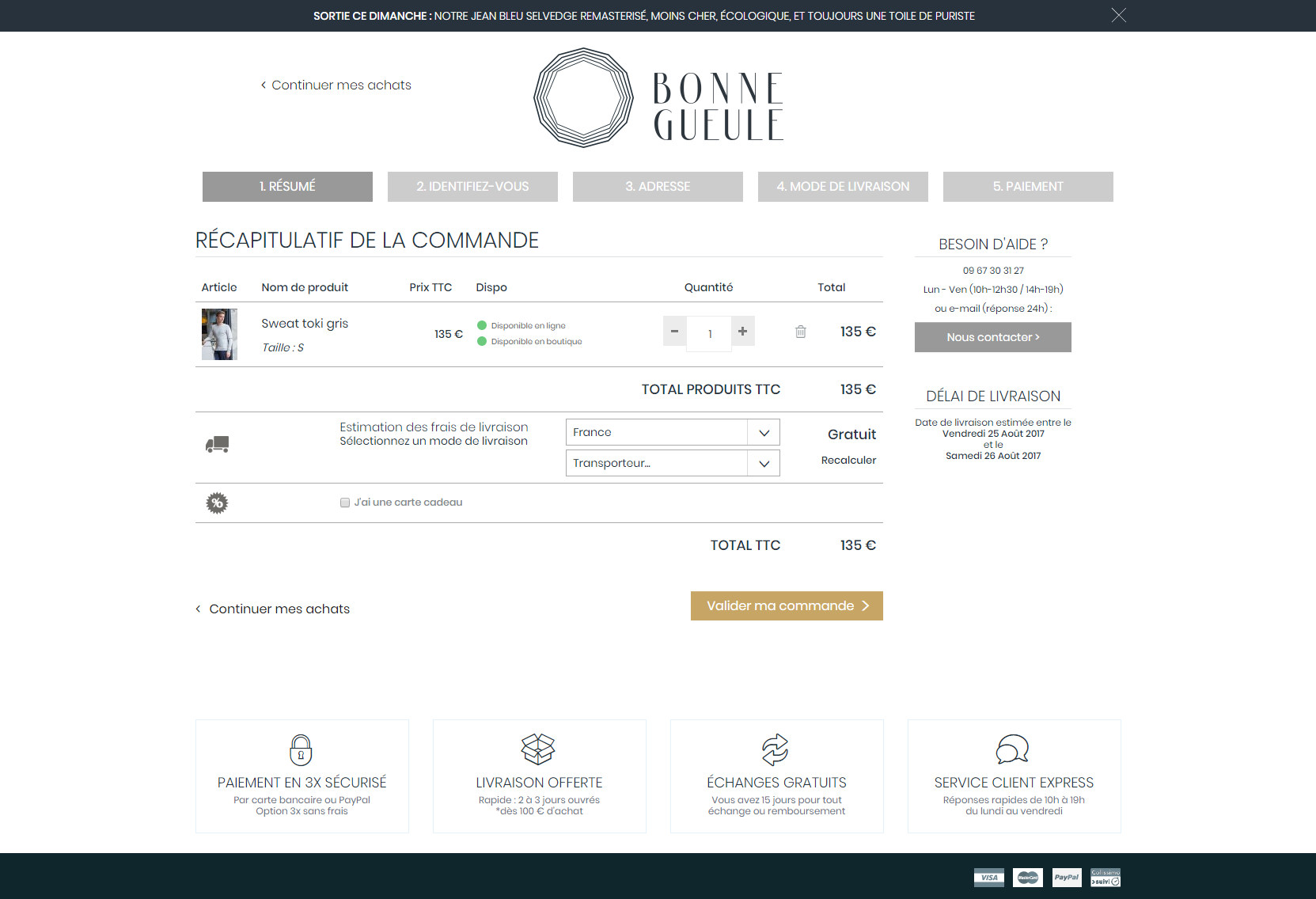The width and height of the screenshot is (1316, 899).
Task: Click the Échanges gratuits heading
Action: (x=776, y=783)
